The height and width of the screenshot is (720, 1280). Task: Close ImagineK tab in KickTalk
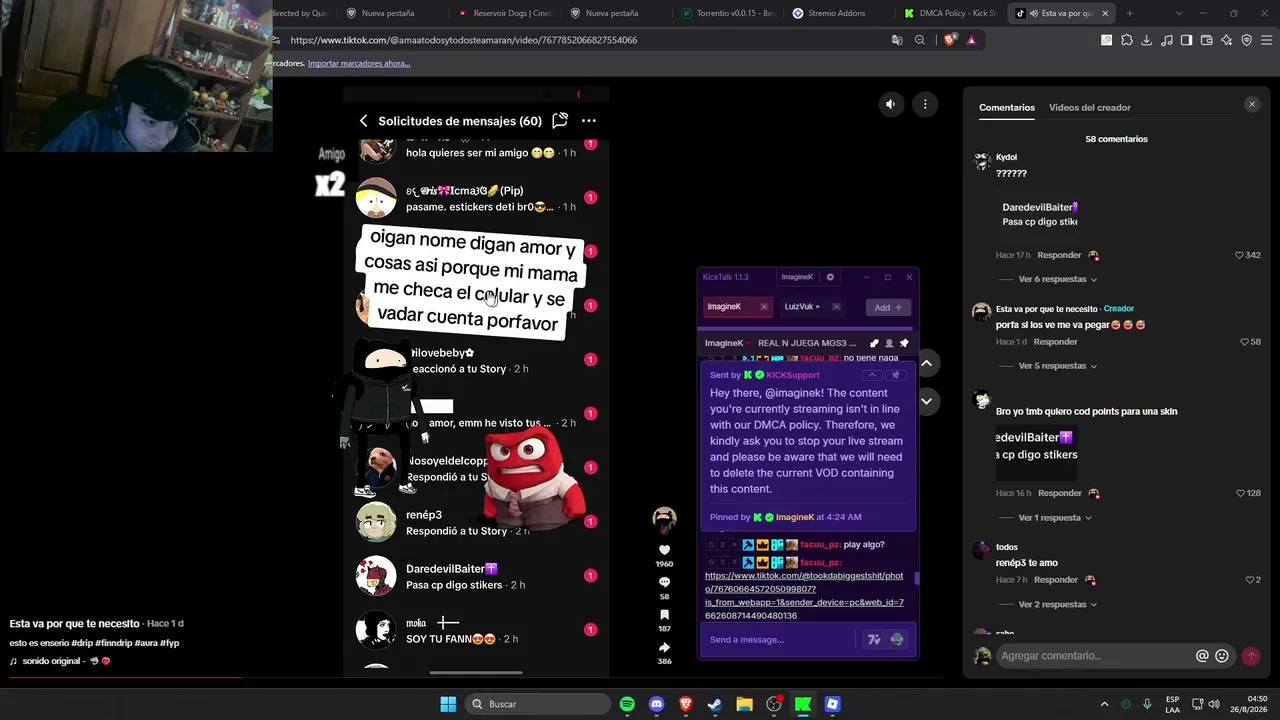(x=763, y=307)
